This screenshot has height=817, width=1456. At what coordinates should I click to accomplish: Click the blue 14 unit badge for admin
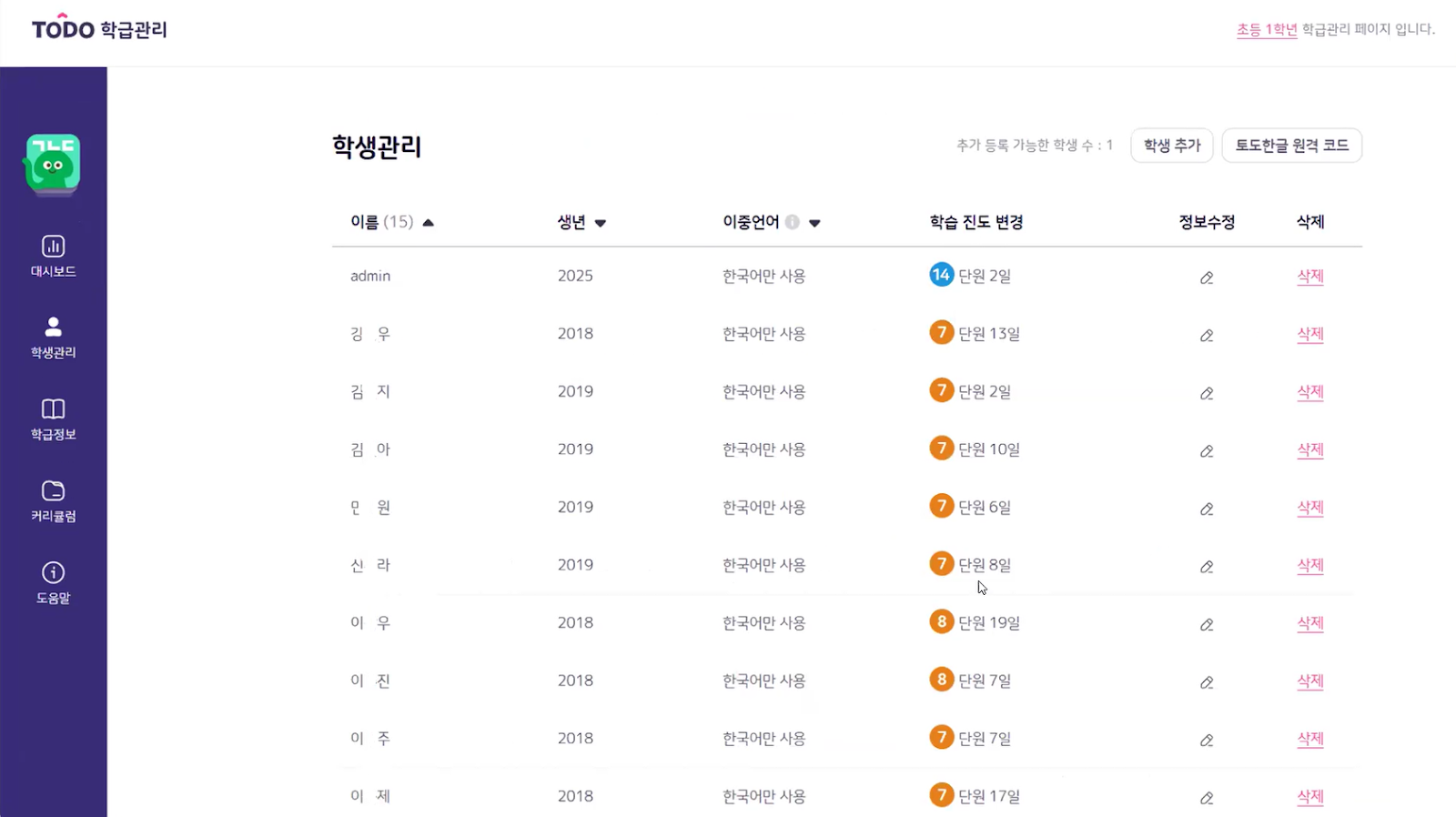click(x=941, y=275)
